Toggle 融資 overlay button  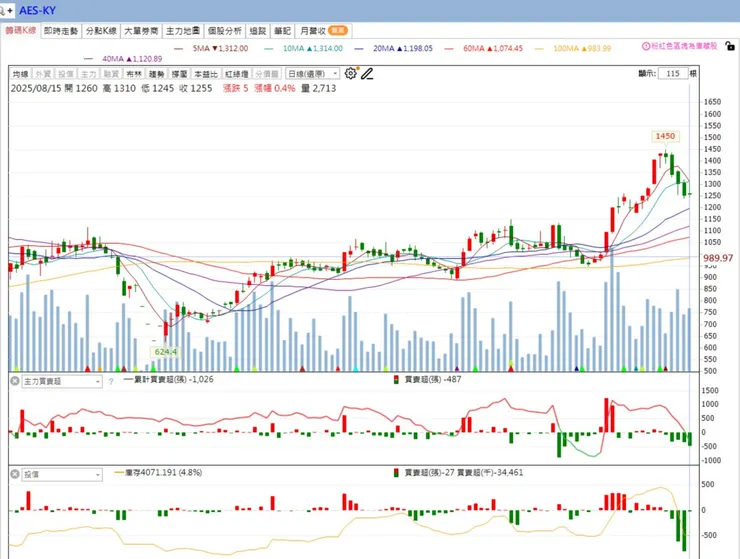[111, 74]
